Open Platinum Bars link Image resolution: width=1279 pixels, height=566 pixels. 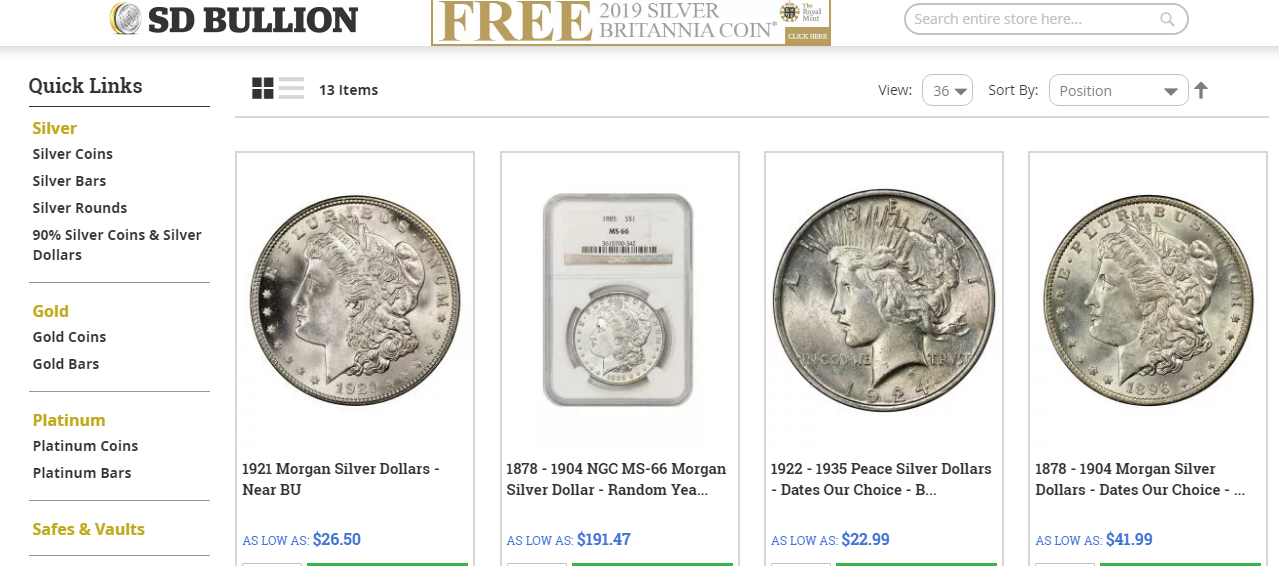tap(82, 473)
